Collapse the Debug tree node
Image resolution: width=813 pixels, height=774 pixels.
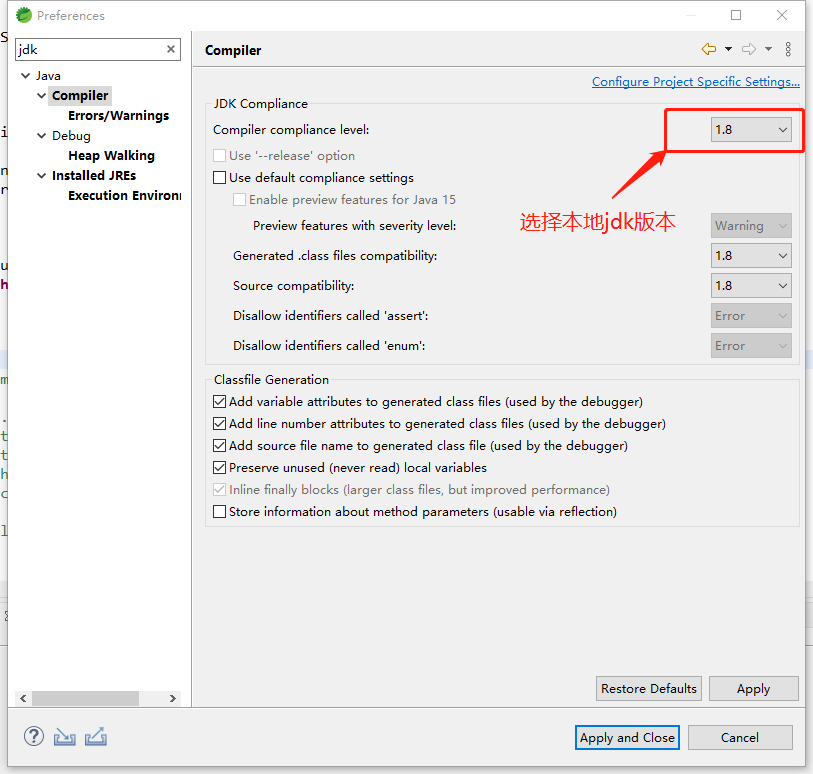point(40,135)
